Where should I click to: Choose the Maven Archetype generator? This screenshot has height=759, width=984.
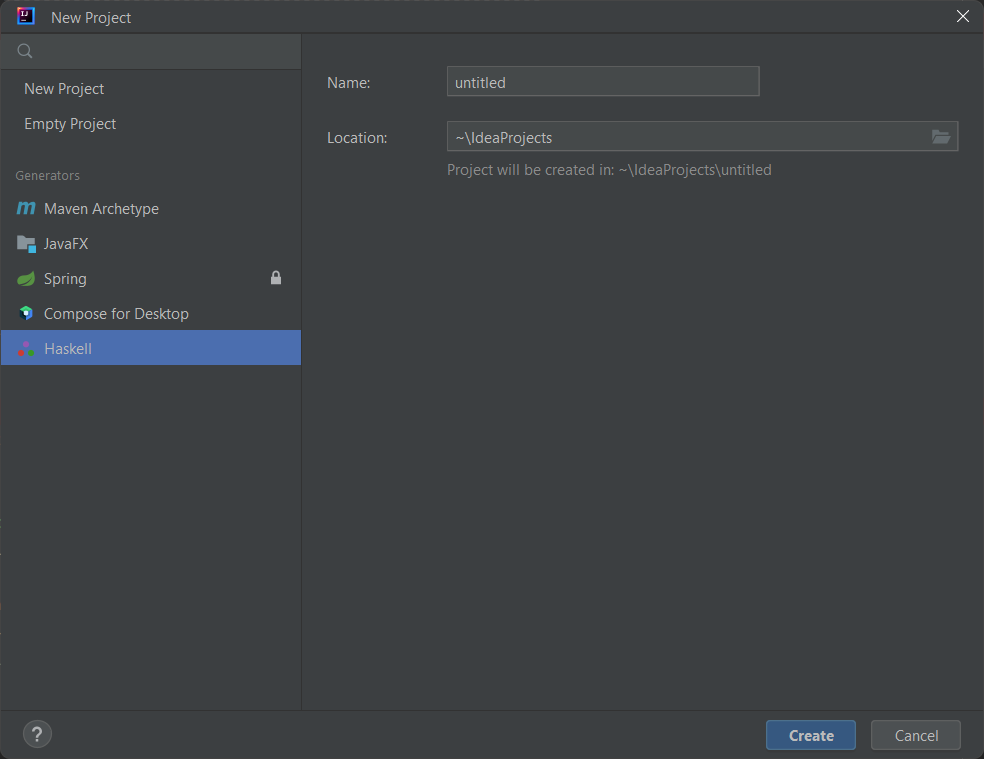tap(151, 208)
